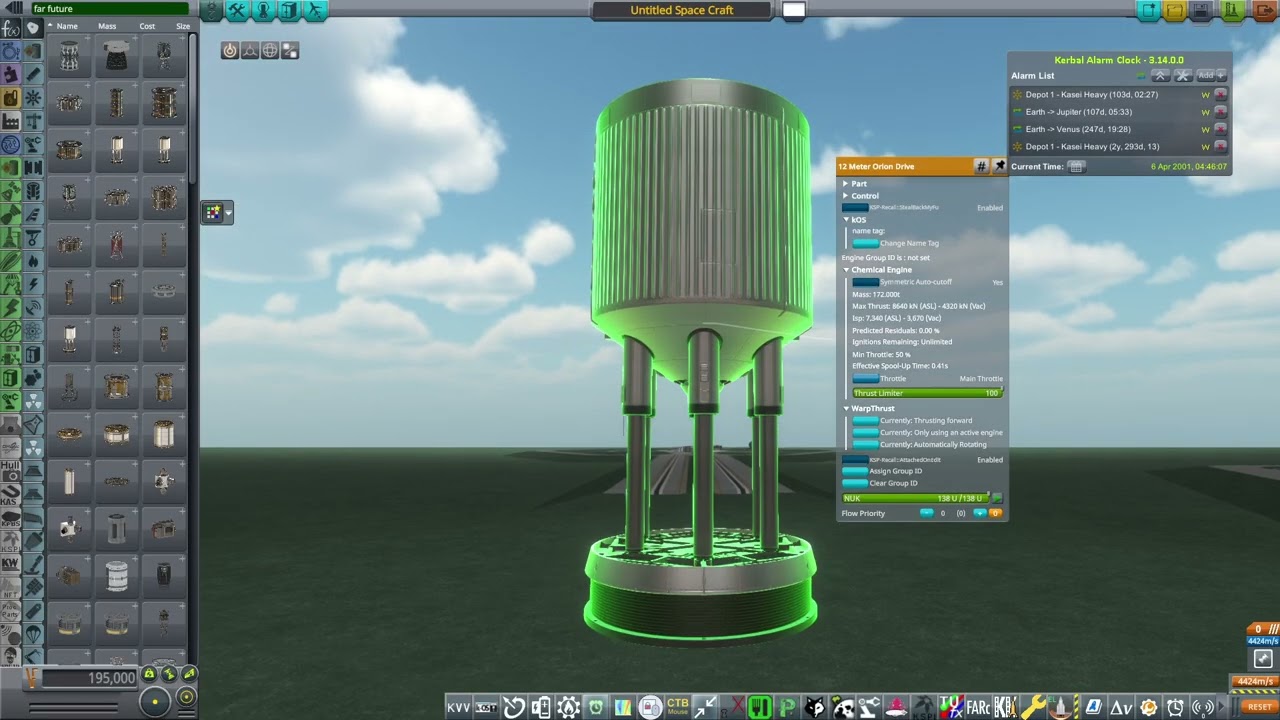Click the hash button on Orion Drive window
The width and height of the screenshot is (1280, 720).
click(981, 166)
